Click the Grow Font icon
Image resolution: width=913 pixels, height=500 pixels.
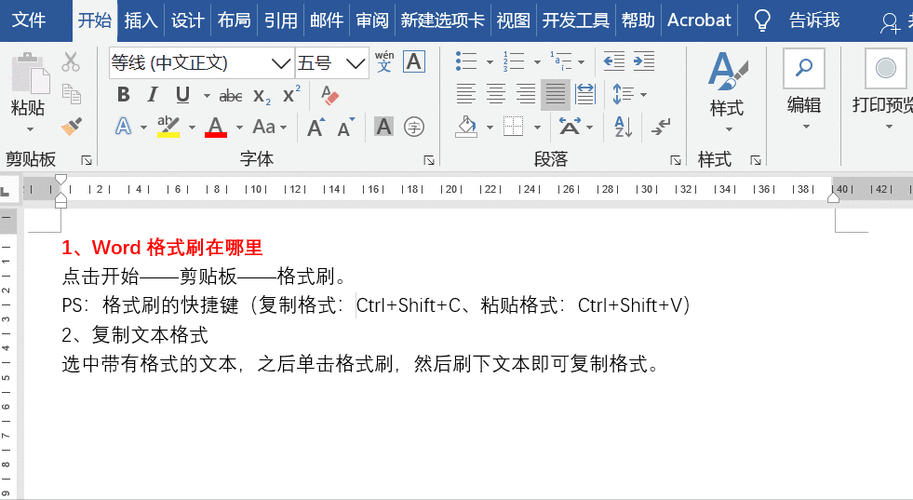pyautogui.click(x=316, y=127)
